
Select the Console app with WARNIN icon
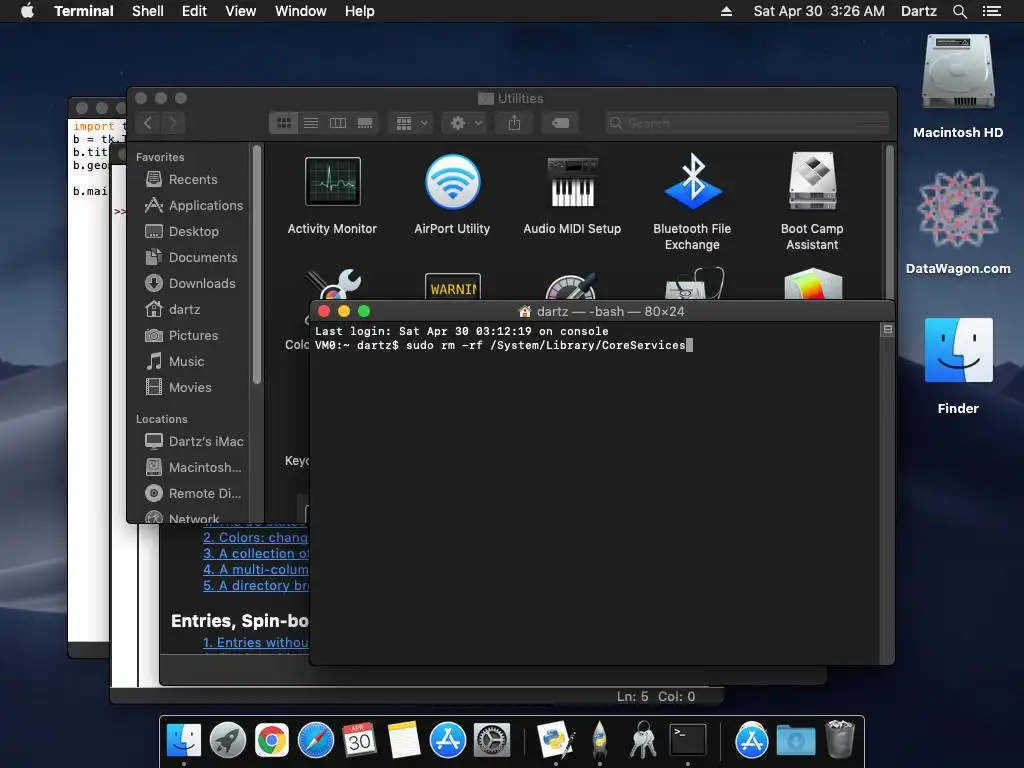tap(453, 287)
